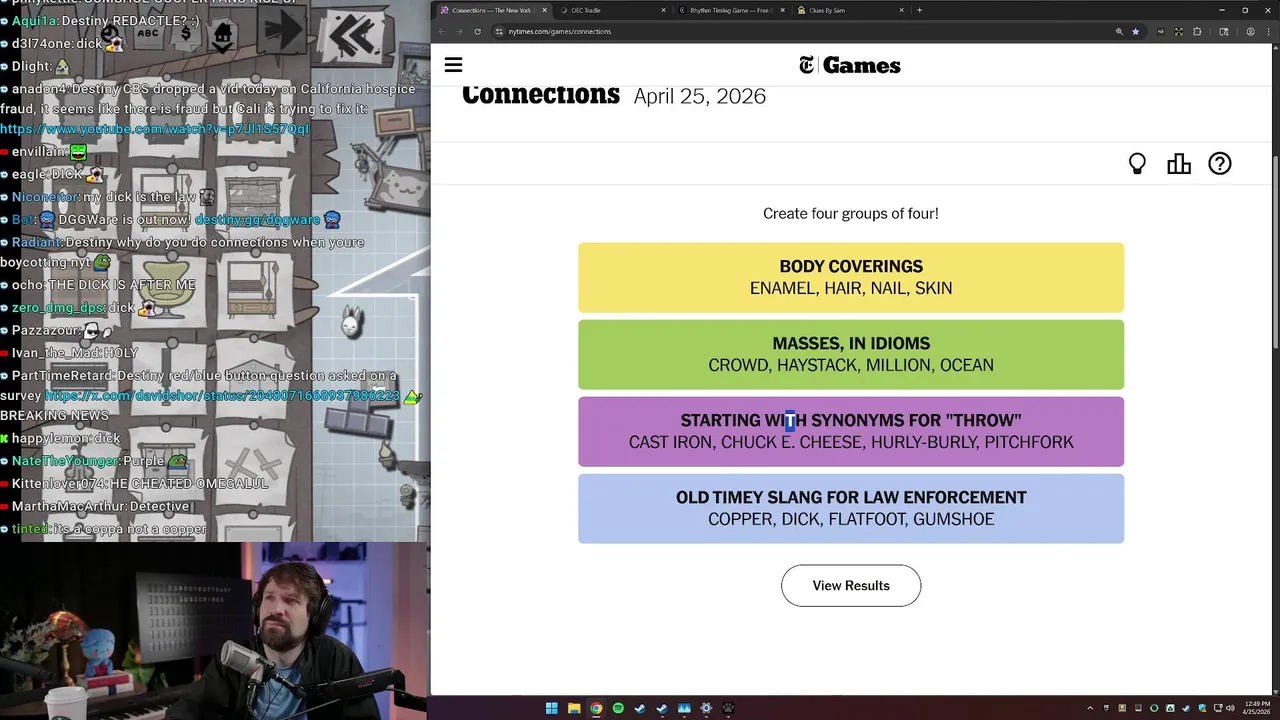Close the OEC Tradle tab
The image size is (1280, 720).
(x=663, y=10)
